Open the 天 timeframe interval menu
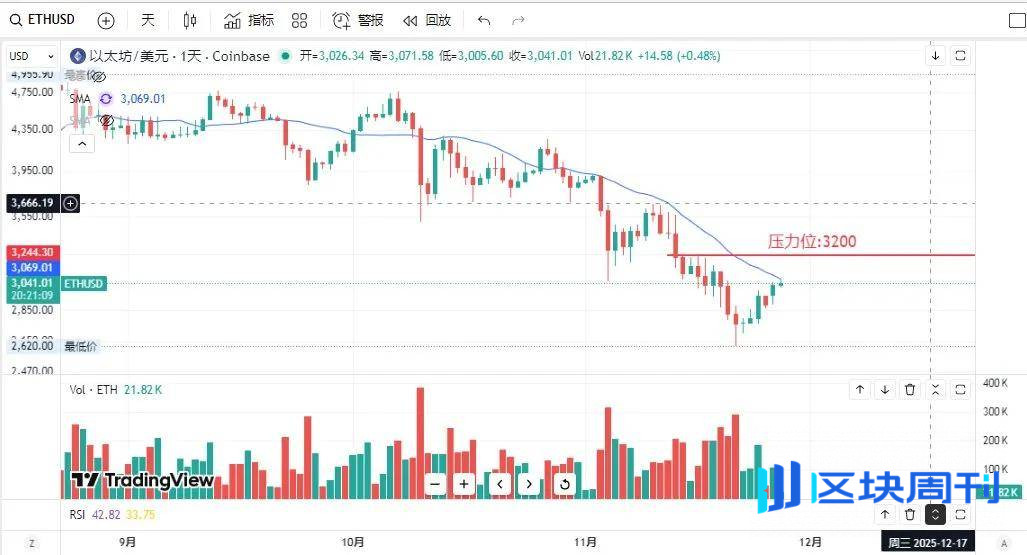The image size is (1027, 555). coord(148,20)
